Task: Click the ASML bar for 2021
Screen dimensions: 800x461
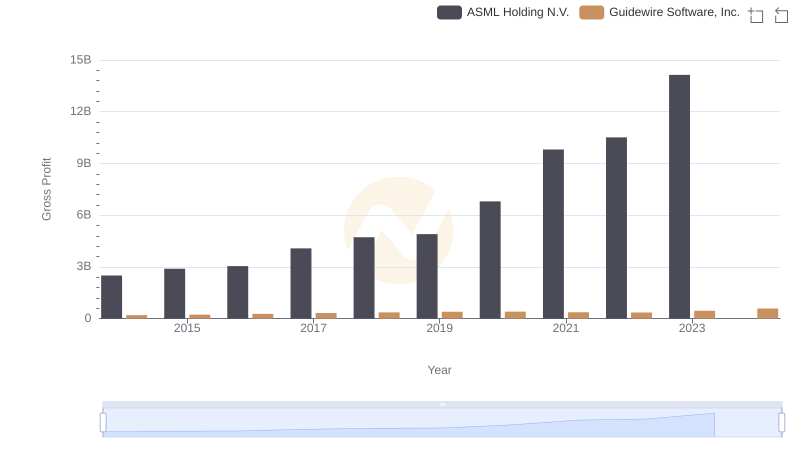Action: pos(553,234)
